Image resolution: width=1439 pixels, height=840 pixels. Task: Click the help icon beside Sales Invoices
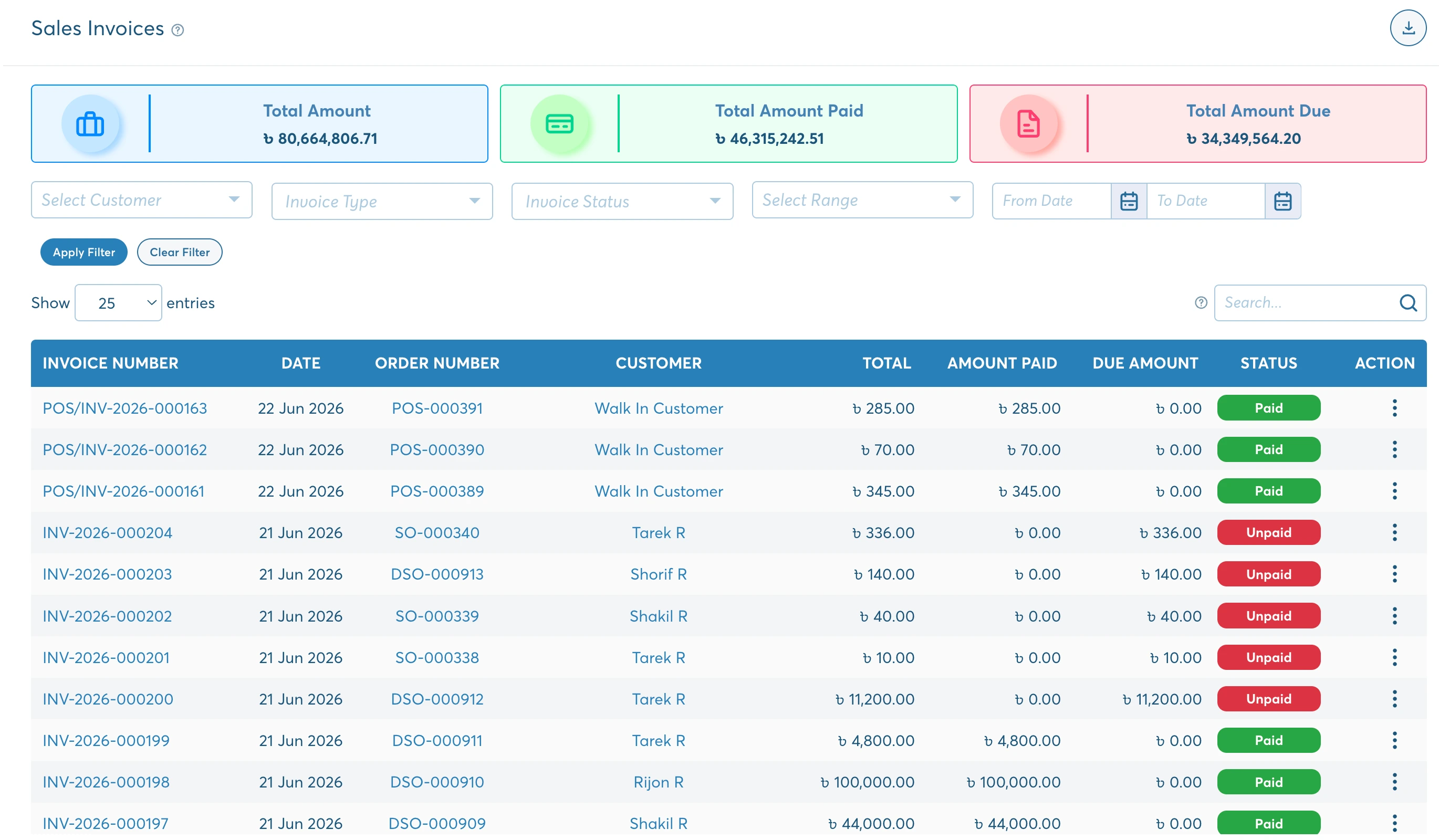(x=178, y=30)
